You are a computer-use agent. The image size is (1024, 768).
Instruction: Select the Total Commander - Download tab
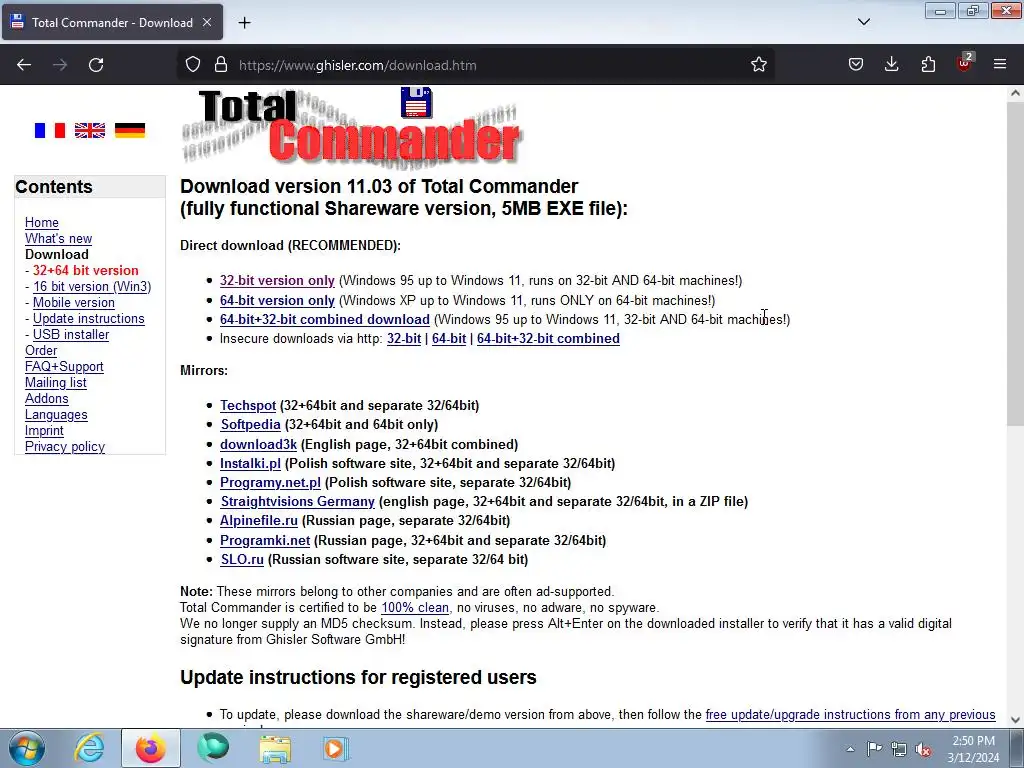coord(112,22)
